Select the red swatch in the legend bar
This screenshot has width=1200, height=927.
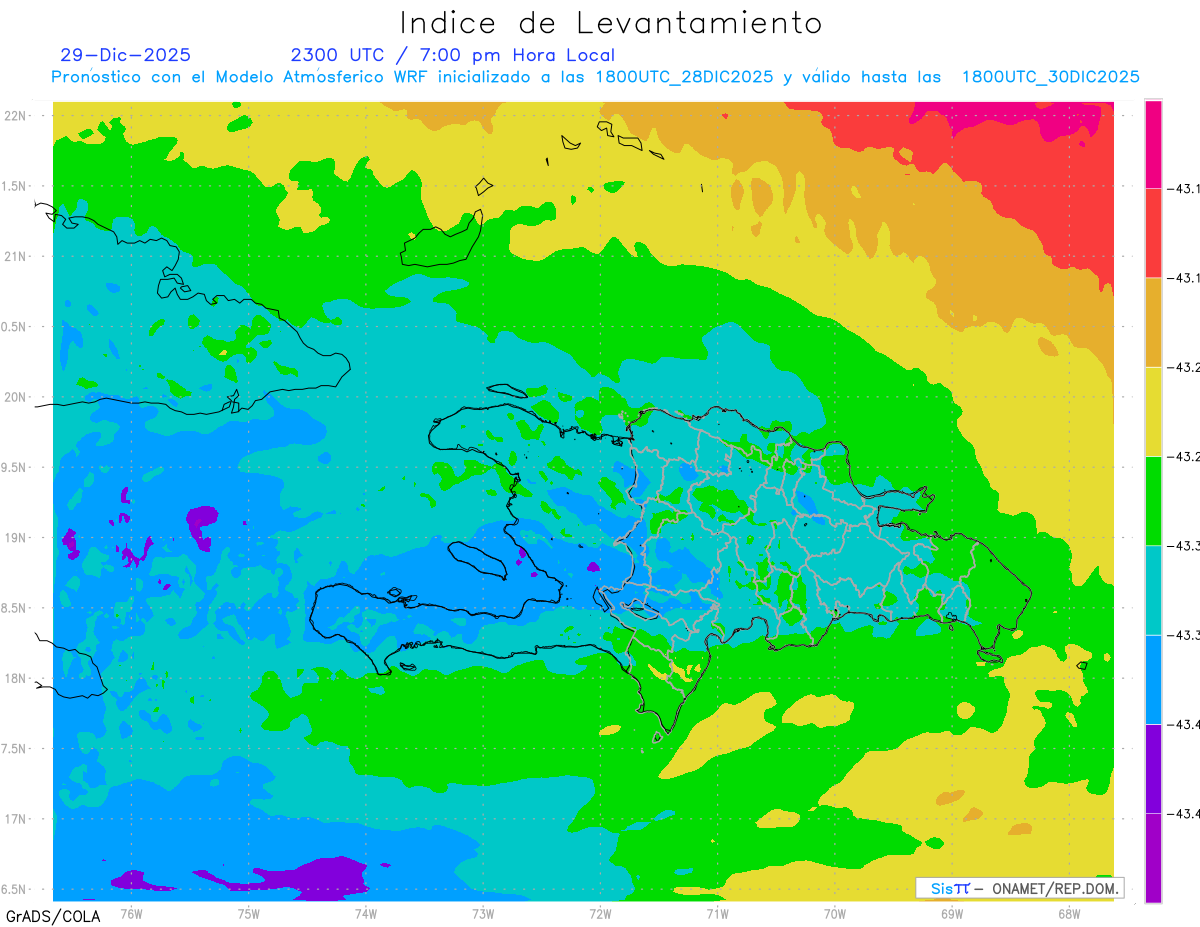pos(1153,232)
